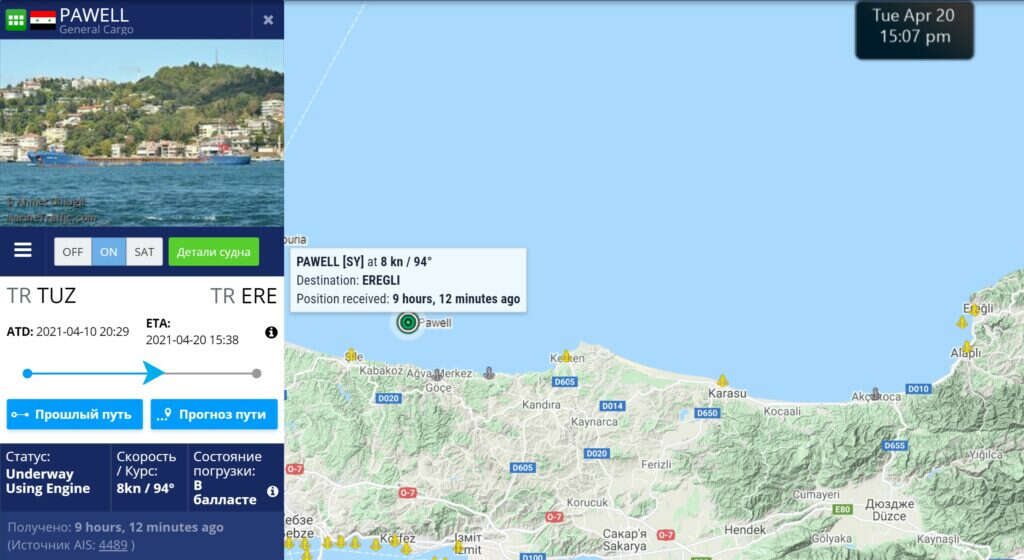The image size is (1024, 560).
Task: Click the yellow port marker at Şile
Action: [x=351, y=354]
